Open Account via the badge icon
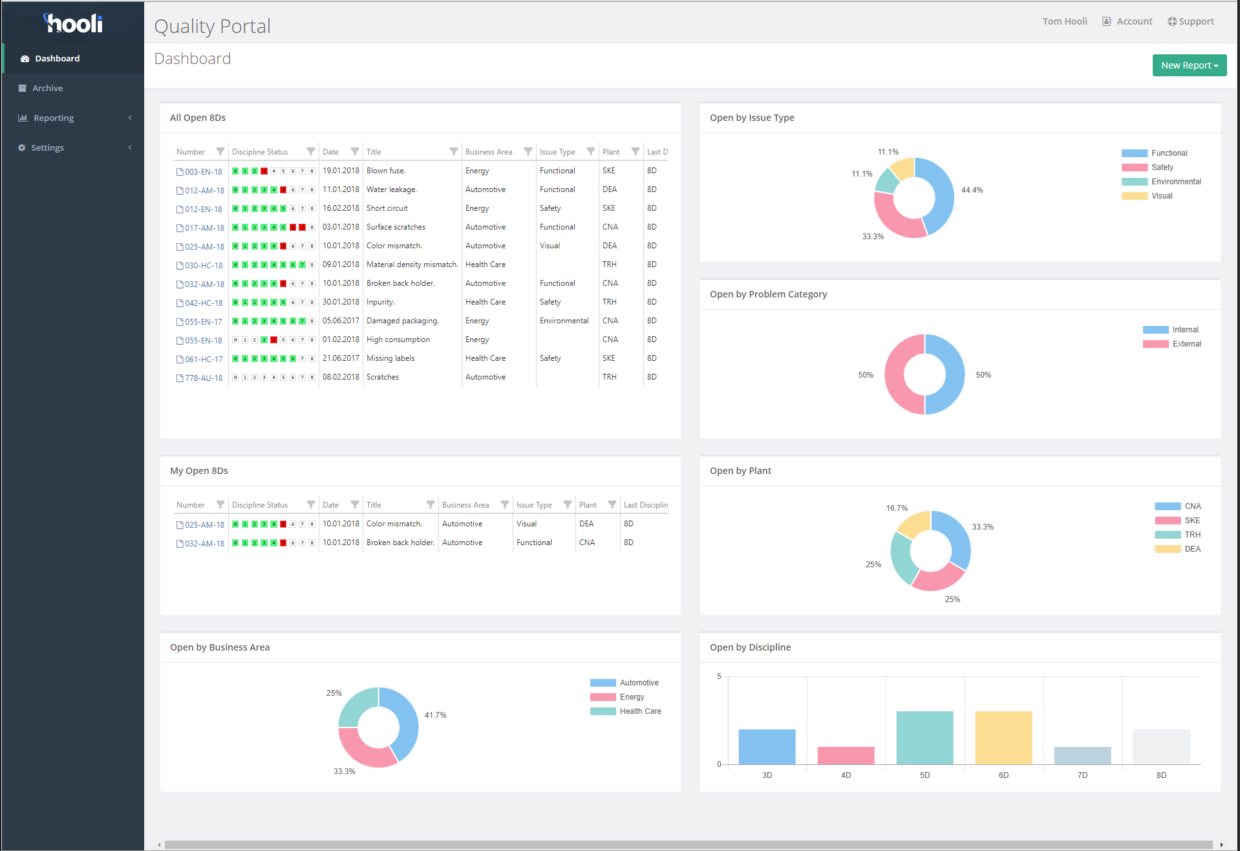Viewport: 1240px width, 851px height. pos(1106,20)
